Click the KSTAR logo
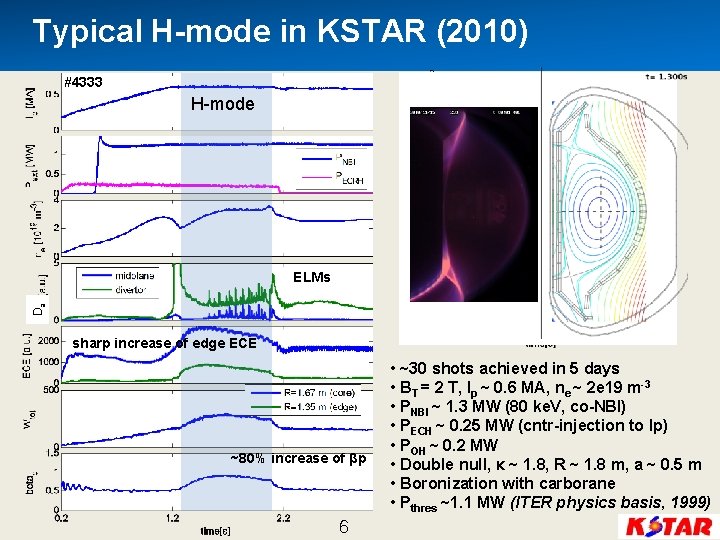The width and height of the screenshot is (720, 540). (669, 527)
